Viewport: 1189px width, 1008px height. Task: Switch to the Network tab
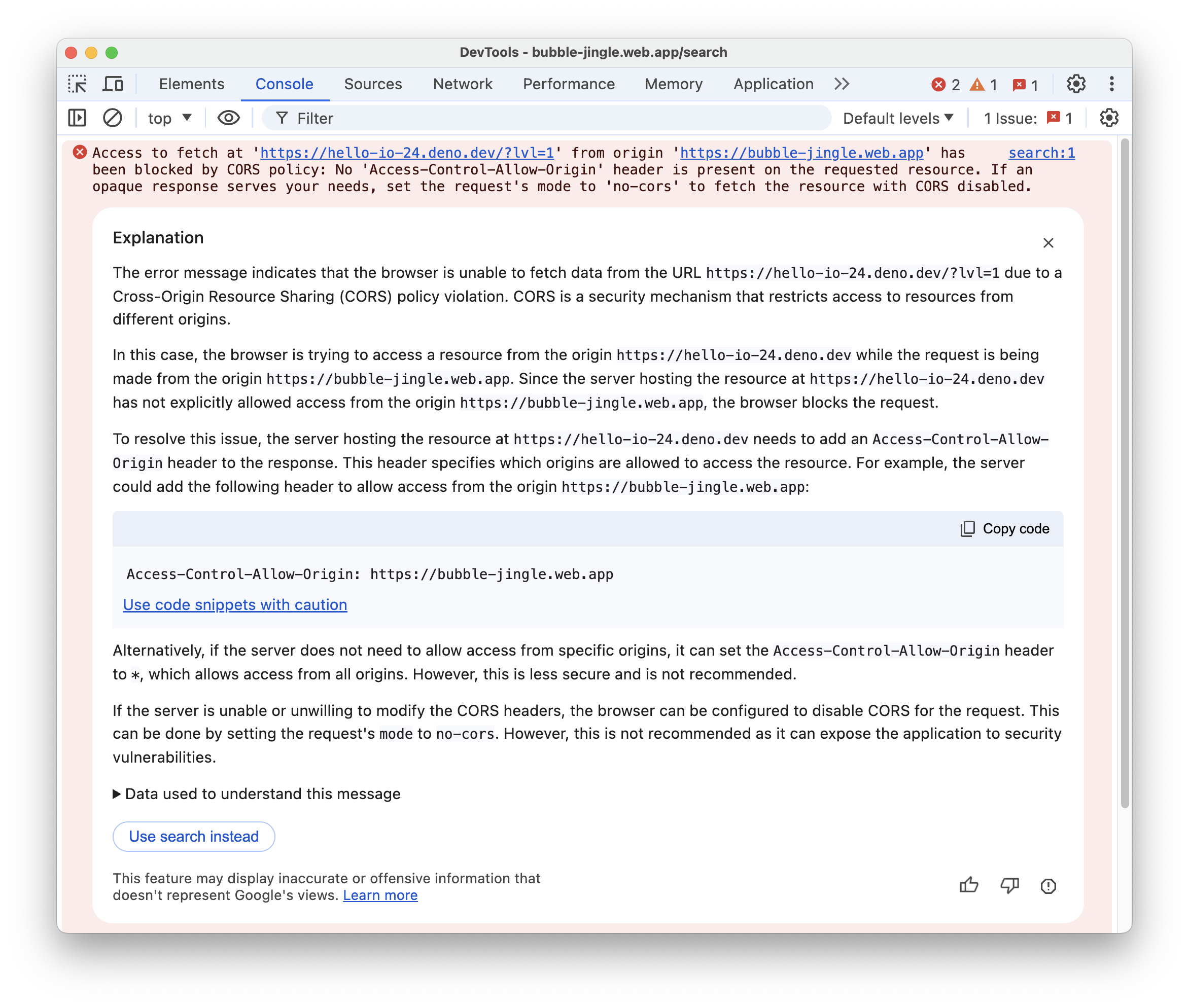tap(462, 84)
